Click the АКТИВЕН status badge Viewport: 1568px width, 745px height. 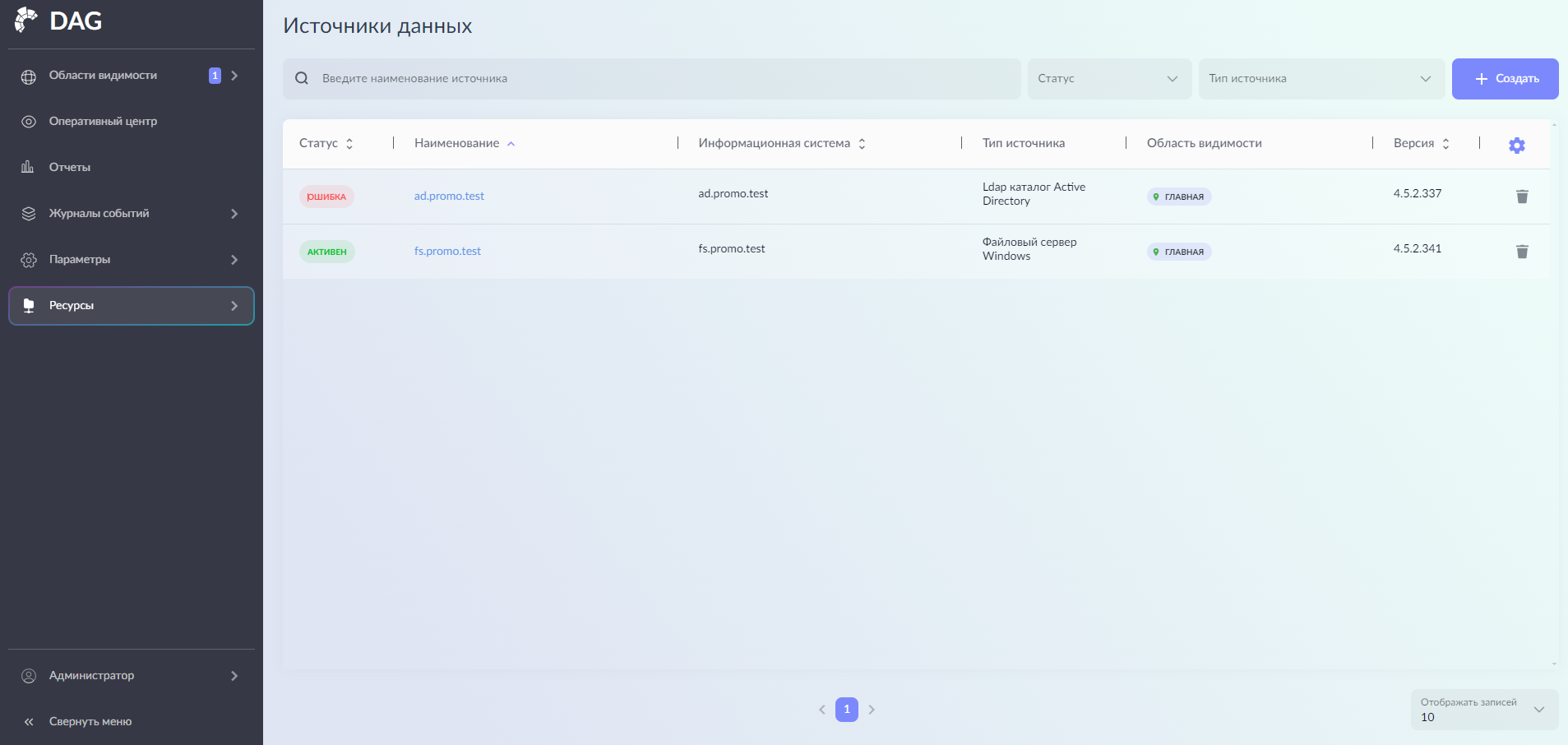[x=326, y=252]
